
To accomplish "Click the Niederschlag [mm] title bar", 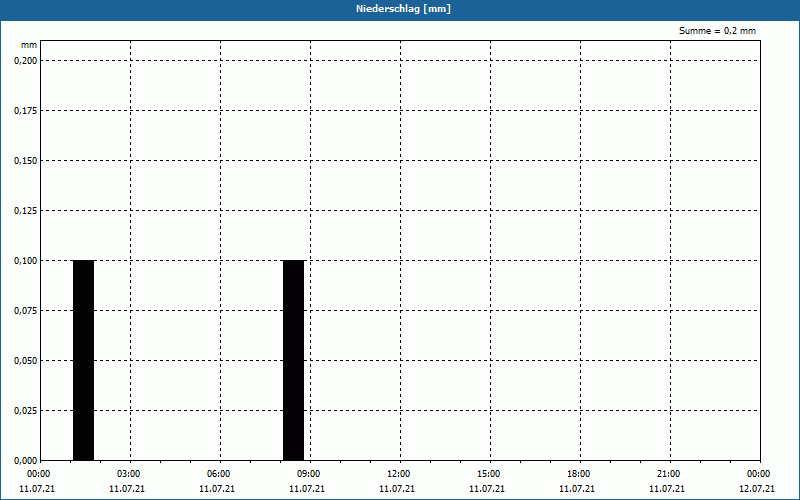I will coord(400,10).
